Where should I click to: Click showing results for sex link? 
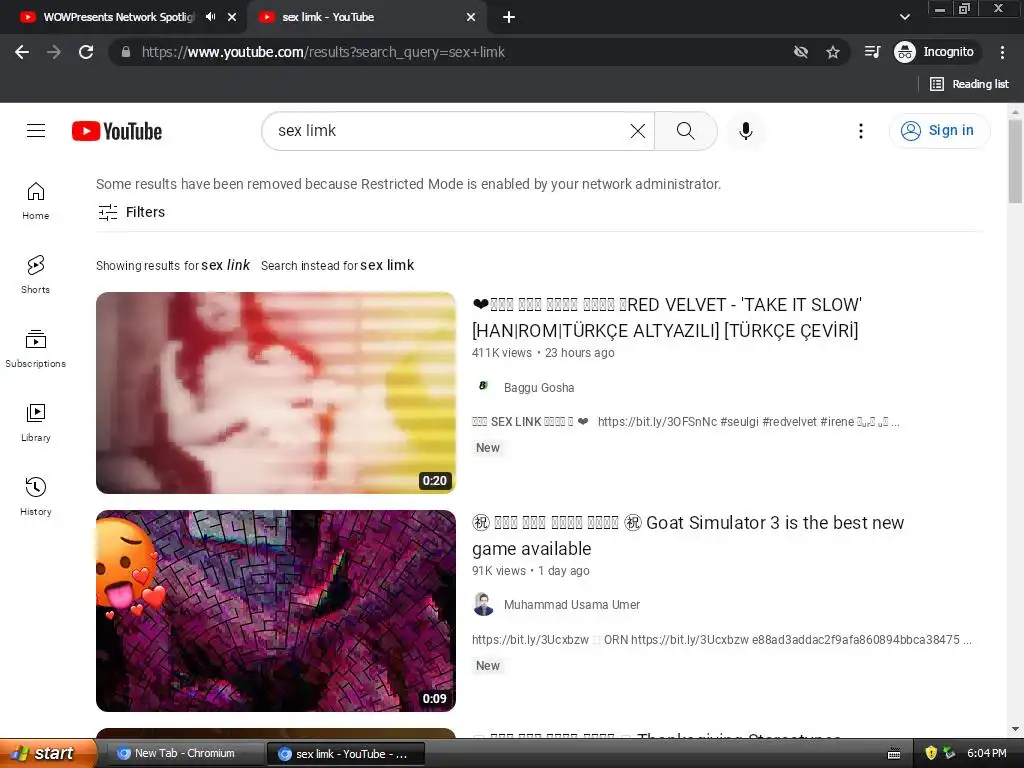225,265
